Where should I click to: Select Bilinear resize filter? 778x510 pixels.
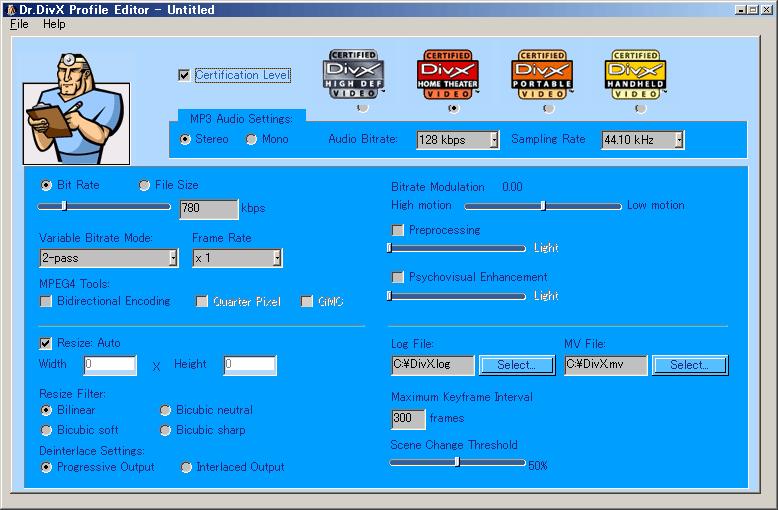[46, 410]
